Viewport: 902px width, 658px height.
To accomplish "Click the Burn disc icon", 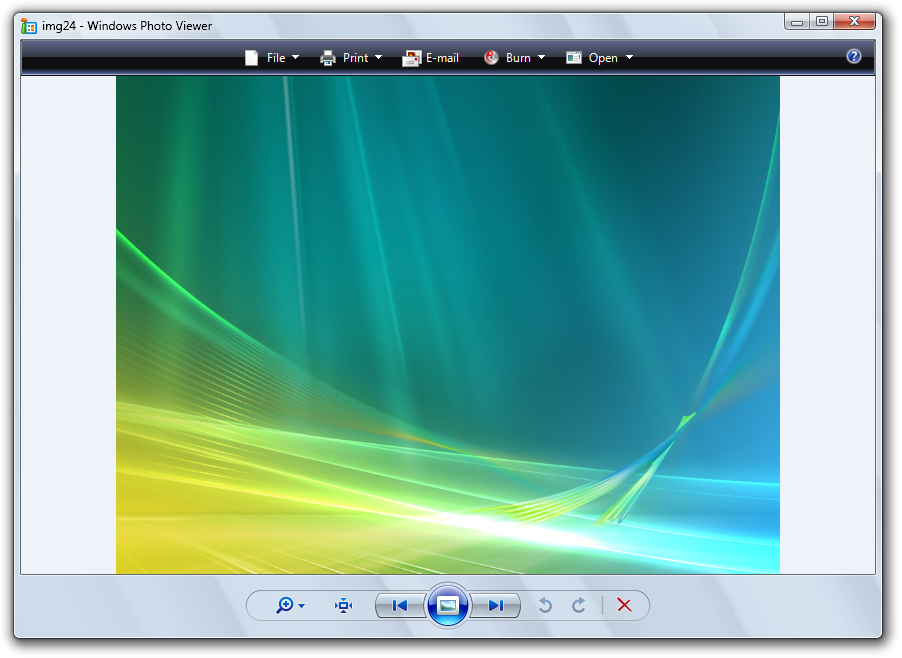I will [491, 58].
